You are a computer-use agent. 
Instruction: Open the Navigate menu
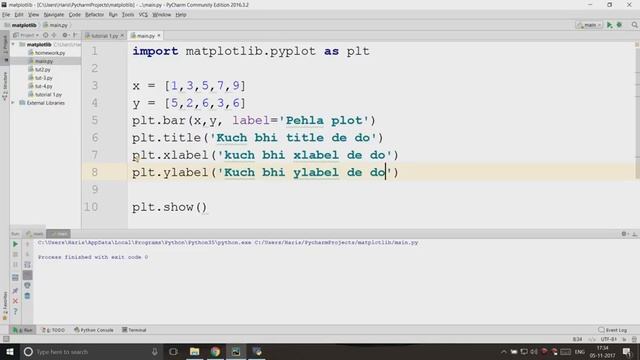[54, 15]
